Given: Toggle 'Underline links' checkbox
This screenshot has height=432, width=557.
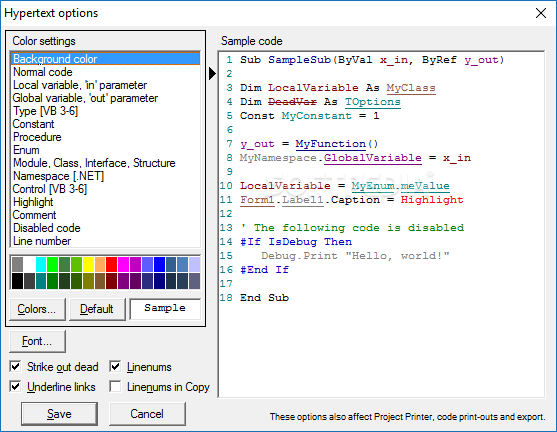Looking at the screenshot, I should tap(15, 386).
